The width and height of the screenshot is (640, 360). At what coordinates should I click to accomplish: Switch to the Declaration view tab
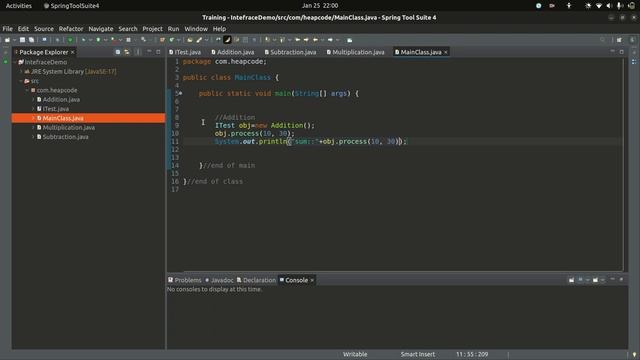click(x=256, y=280)
